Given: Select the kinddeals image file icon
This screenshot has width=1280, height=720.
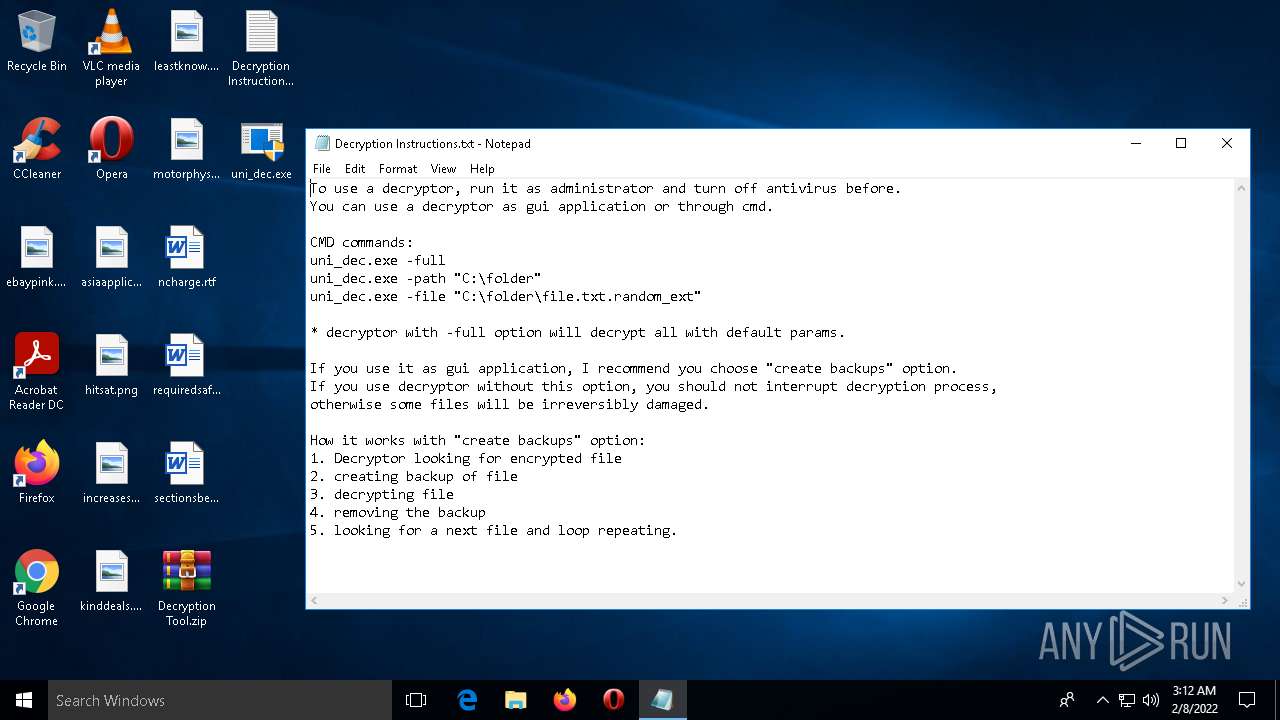Looking at the screenshot, I should pos(111,582).
